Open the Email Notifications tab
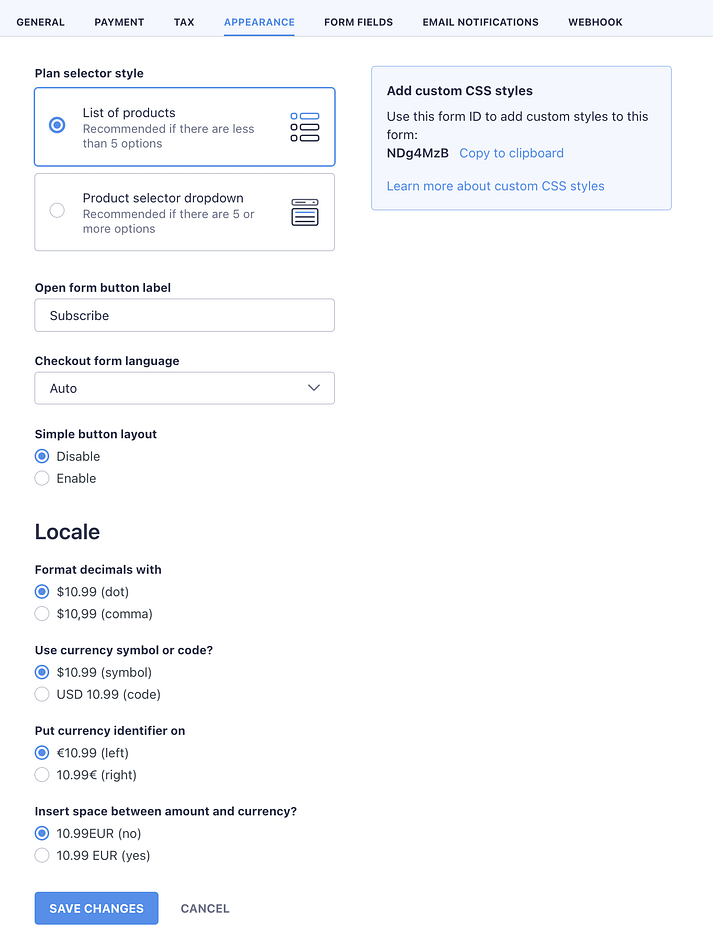 point(480,22)
